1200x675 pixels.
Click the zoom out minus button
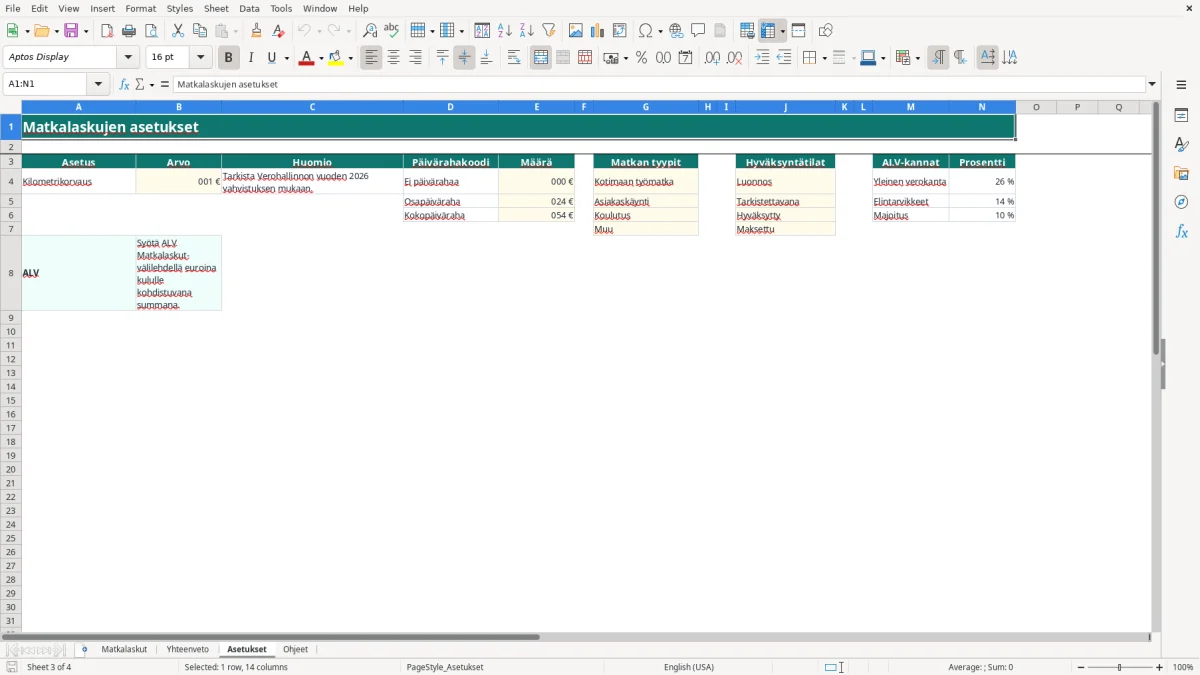(x=1081, y=667)
